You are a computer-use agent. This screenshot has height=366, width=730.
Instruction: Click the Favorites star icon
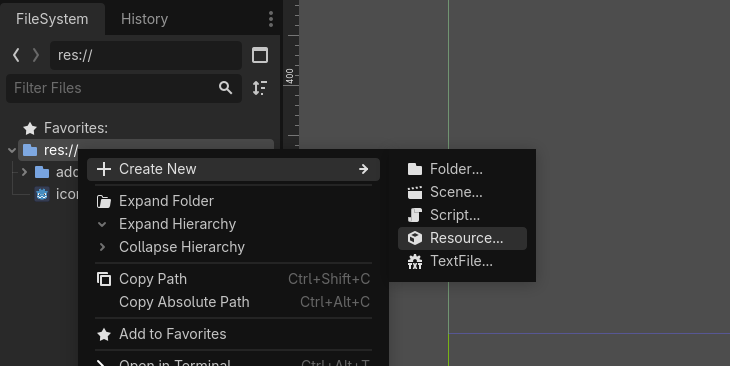point(30,128)
